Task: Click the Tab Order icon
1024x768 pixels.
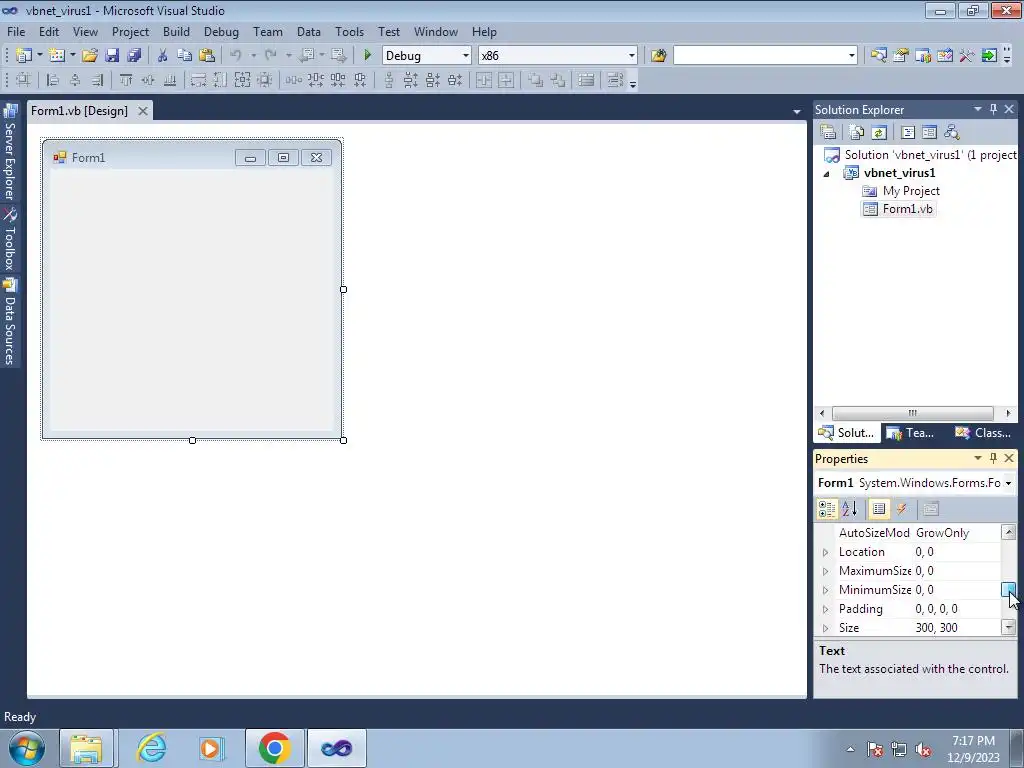Action: [615, 80]
